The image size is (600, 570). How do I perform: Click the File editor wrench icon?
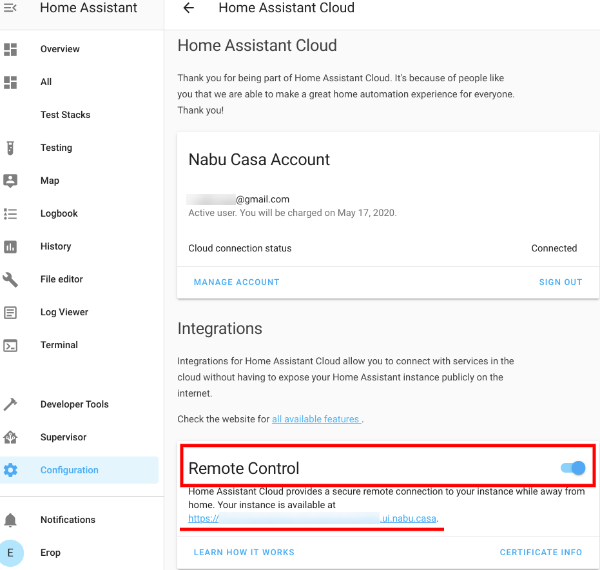pyautogui.click(x=11, y=280)
